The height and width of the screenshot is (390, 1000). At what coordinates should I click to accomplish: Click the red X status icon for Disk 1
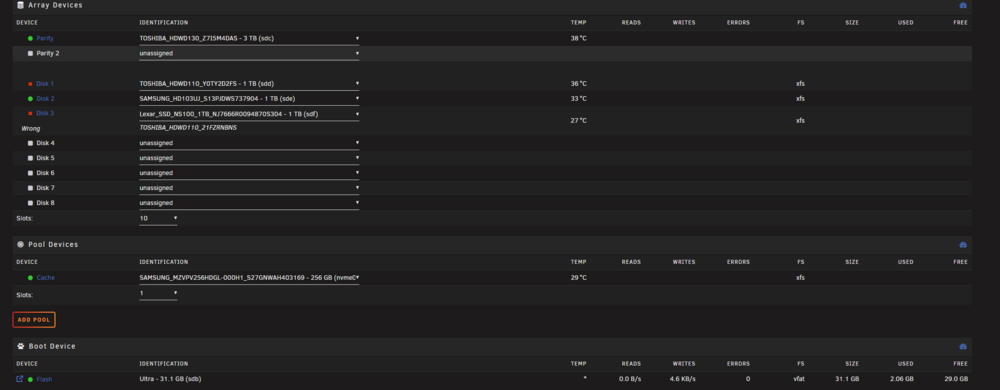[x=30, y=84]
